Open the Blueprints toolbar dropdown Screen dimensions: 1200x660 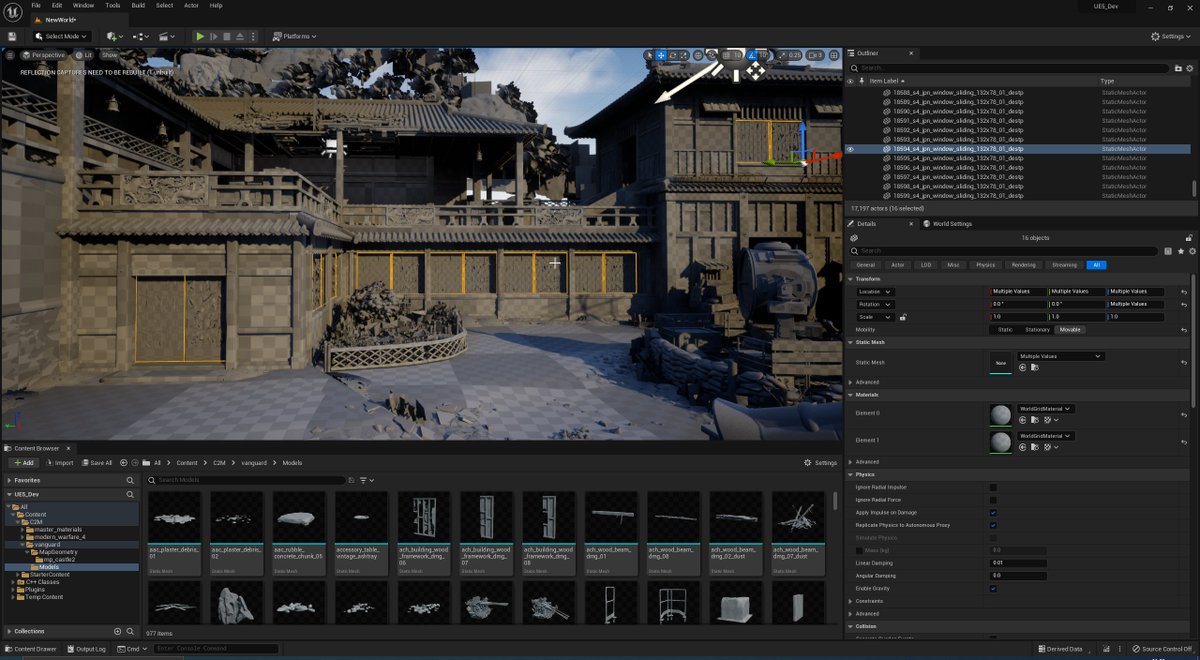[142, 36]
